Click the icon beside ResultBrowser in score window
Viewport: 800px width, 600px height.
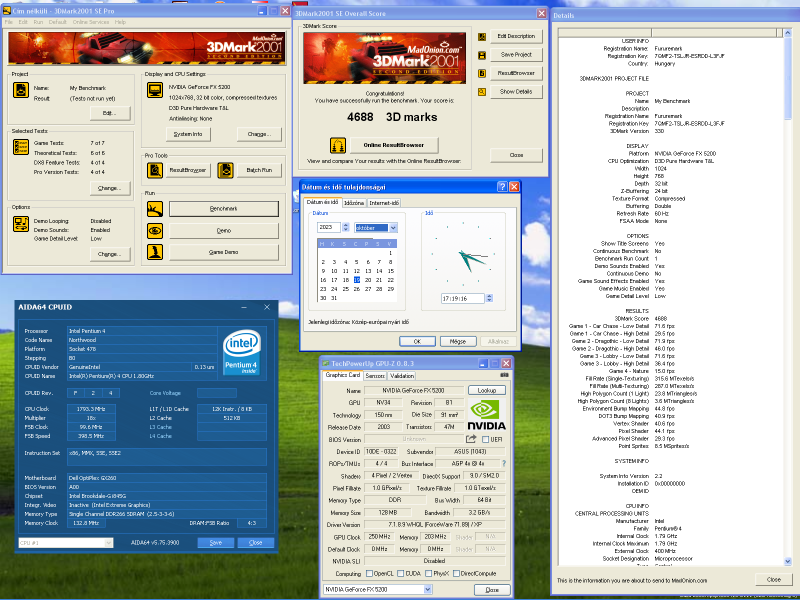point(482,73)
